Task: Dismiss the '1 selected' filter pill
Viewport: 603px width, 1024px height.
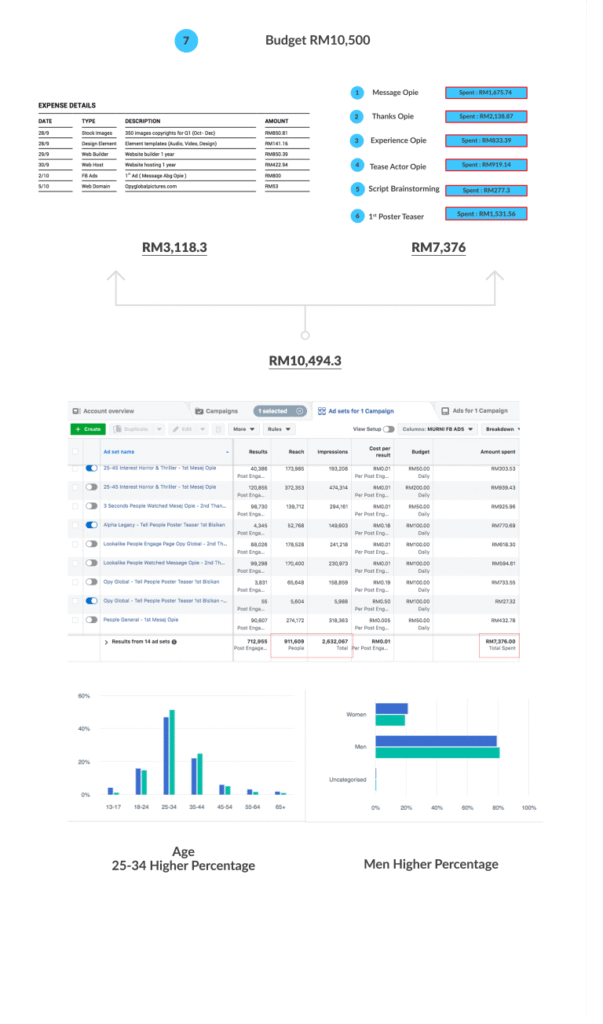Action: tap(300, 411)
